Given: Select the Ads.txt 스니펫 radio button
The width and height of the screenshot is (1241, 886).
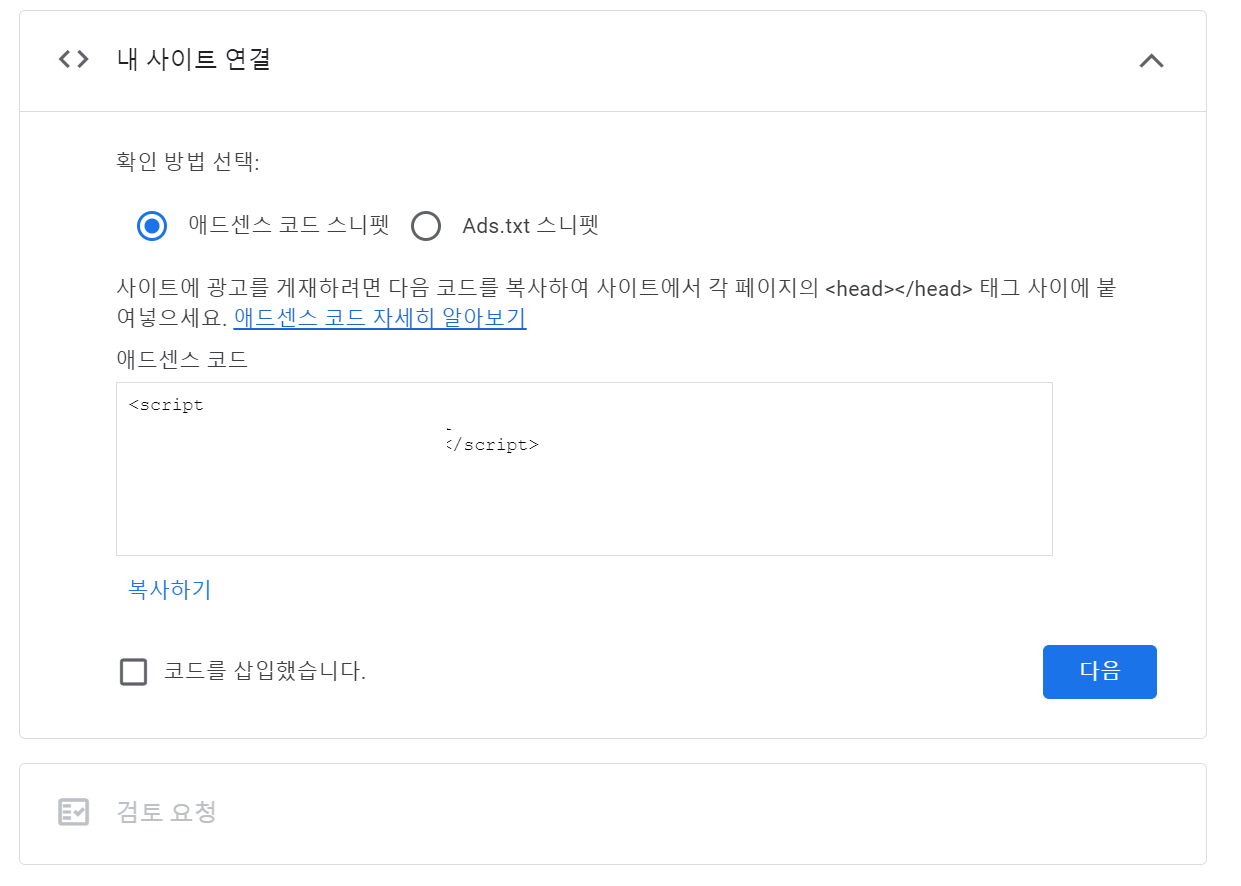Looking at the screenshot, I should click(426, 226).
